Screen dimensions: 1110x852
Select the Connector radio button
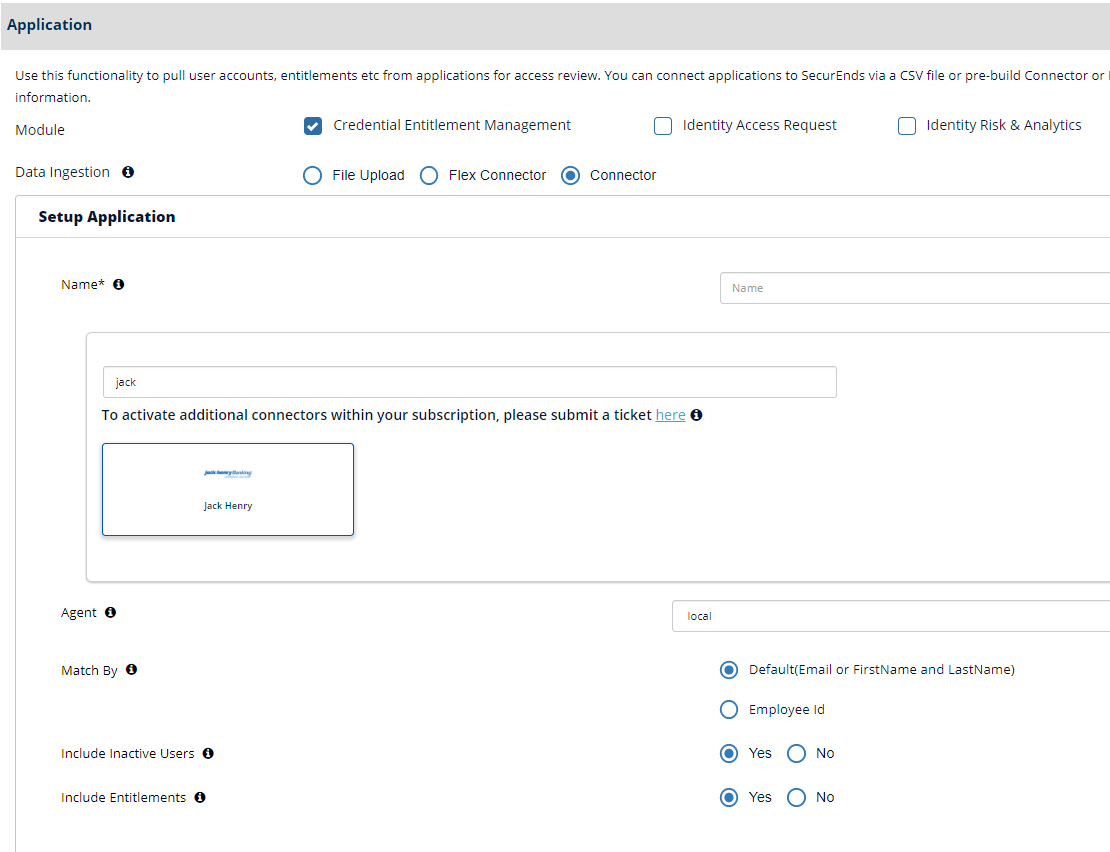[571, 176]
